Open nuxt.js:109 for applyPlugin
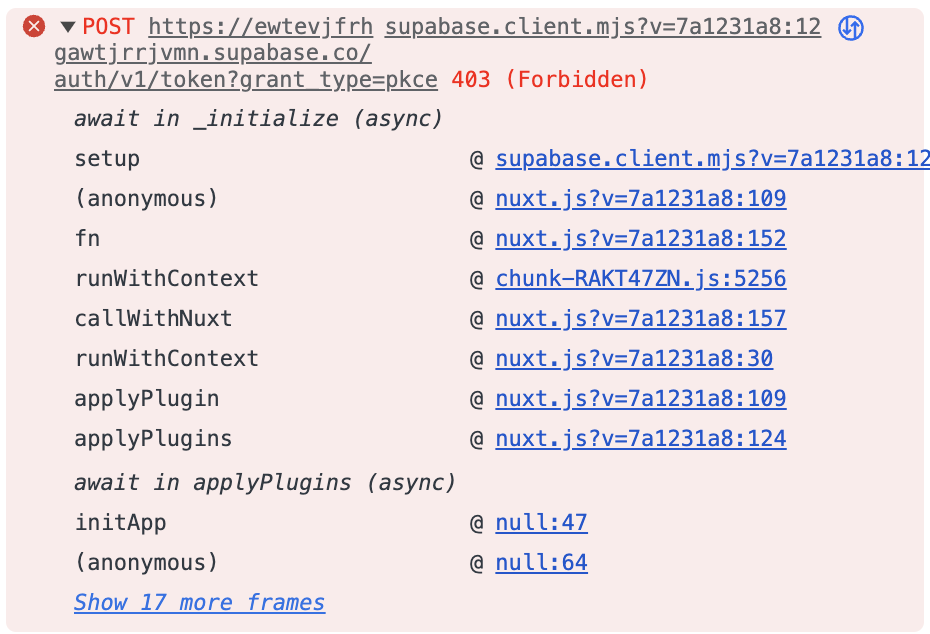 641,398
